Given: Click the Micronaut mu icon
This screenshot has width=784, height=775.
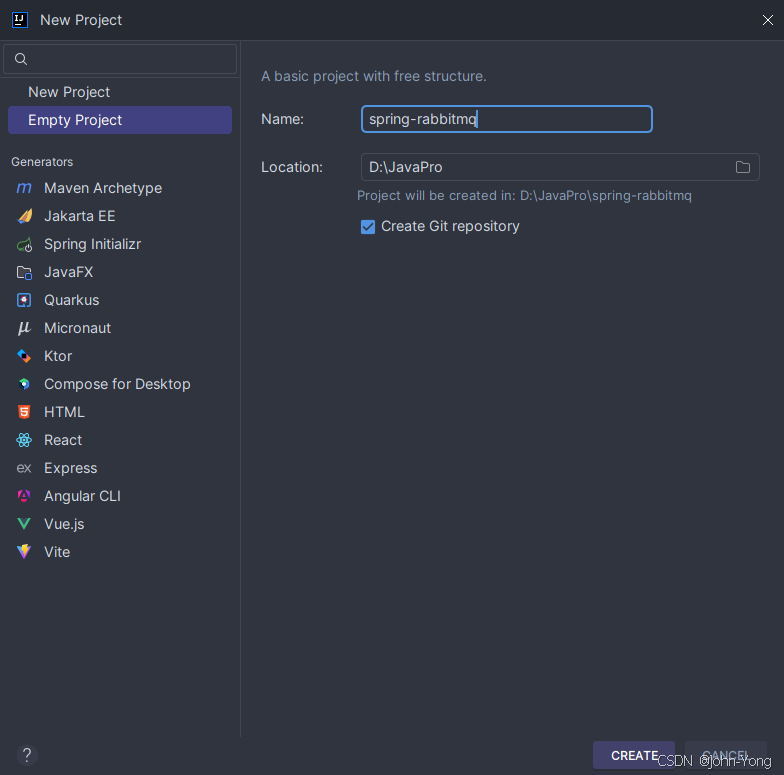Looking at the screenshot, I should [x=24, y=328].
